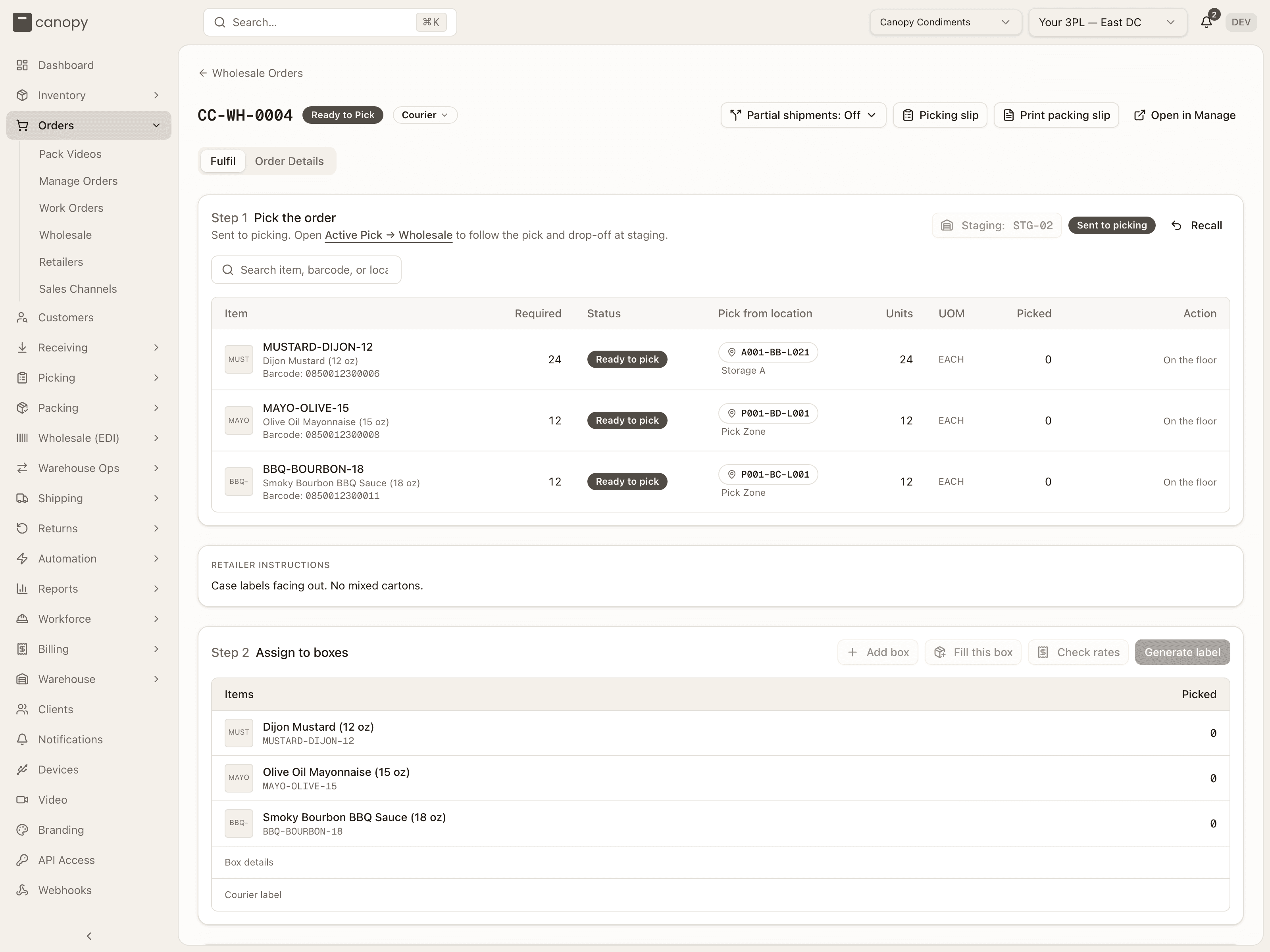This screenshot has height=952, width=1270.
Task: Click the Recall button
Action: point(1197,226)
